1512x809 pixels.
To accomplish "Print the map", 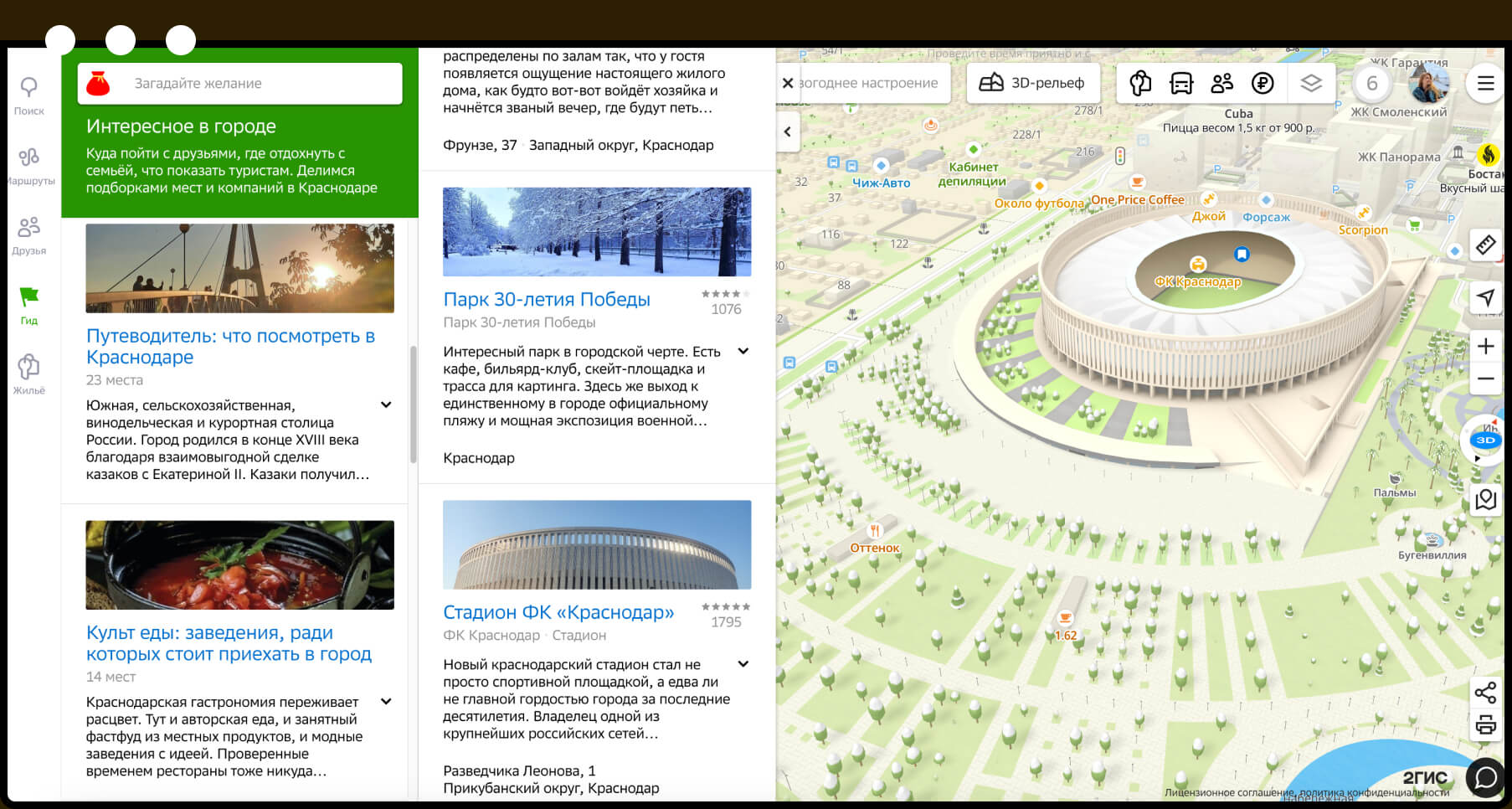I will pos(1485,725).
